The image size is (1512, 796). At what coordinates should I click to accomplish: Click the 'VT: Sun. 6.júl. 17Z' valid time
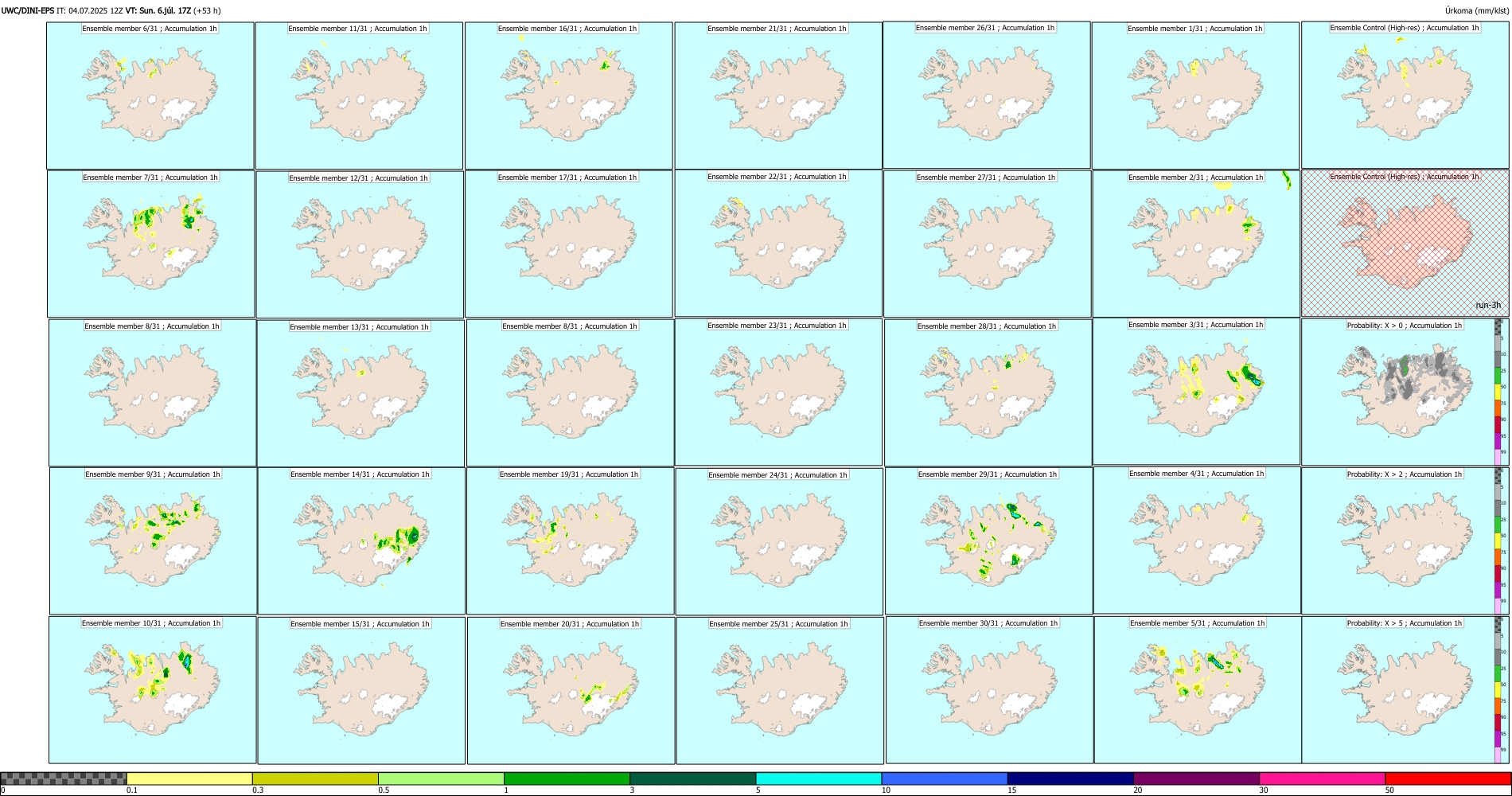(158, 11)
